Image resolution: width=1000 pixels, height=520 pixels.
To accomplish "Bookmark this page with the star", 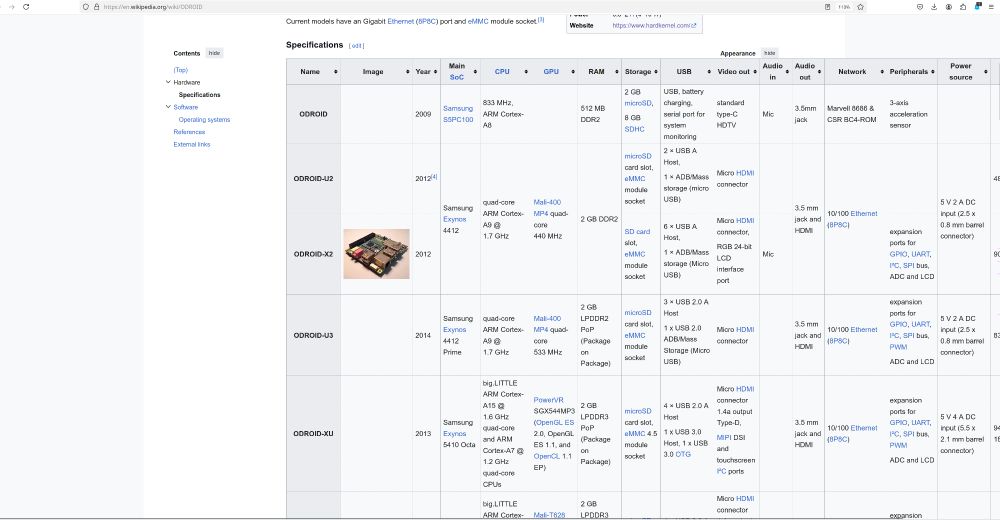I will [x=860, y=7].
